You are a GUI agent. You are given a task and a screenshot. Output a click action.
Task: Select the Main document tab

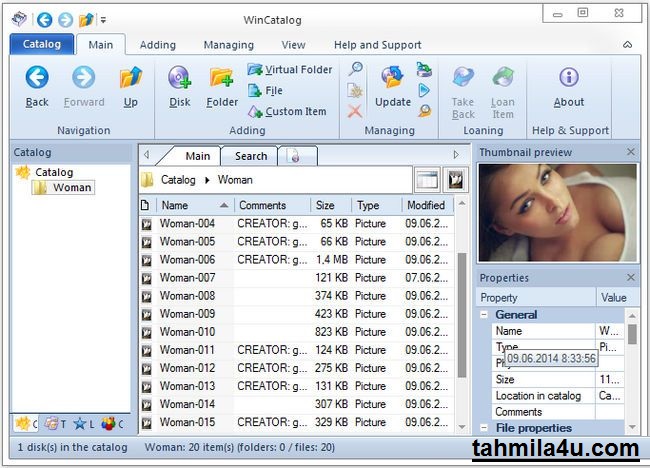197,156
